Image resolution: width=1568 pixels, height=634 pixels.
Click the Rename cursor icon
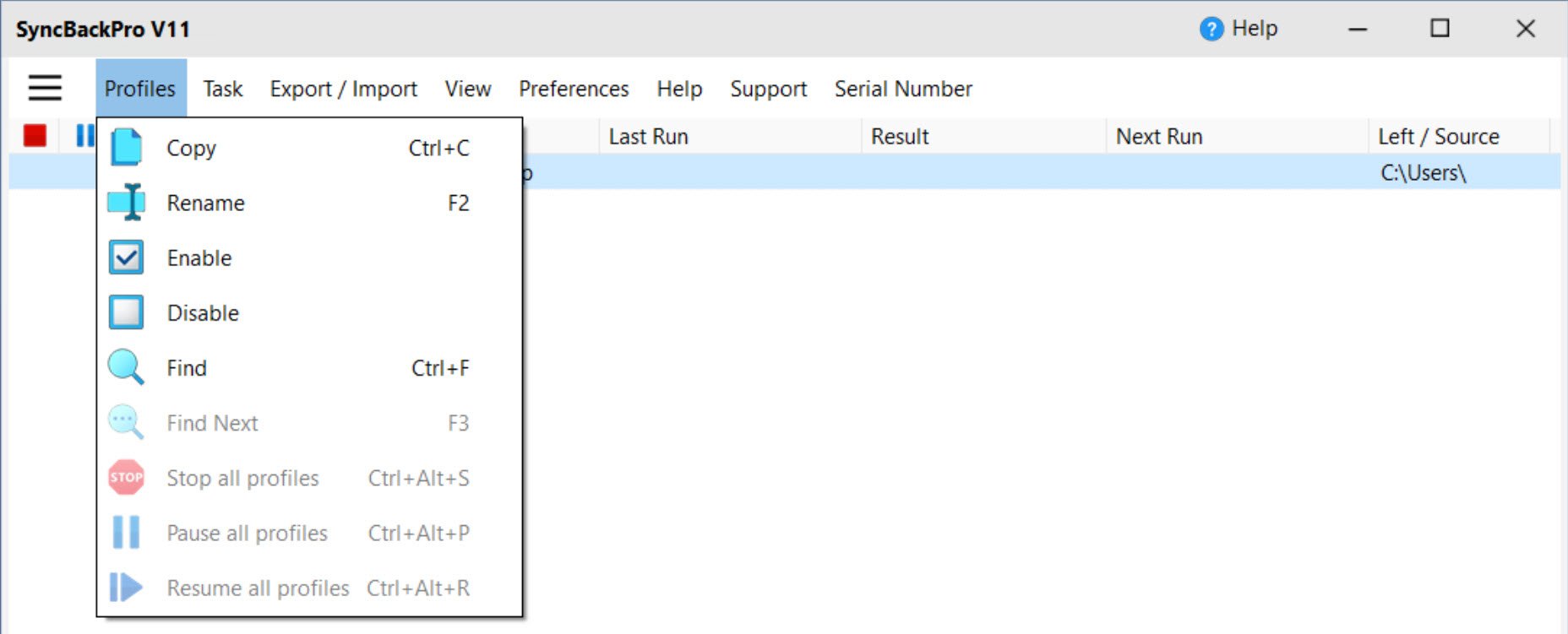[x=127, y=203]
